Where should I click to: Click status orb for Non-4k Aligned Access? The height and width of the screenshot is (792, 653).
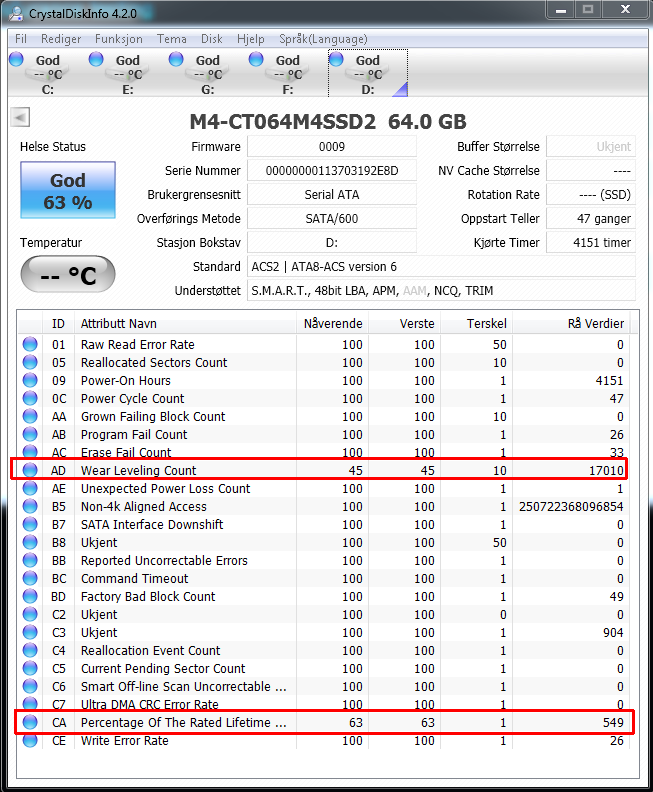(x=30, y=506)
